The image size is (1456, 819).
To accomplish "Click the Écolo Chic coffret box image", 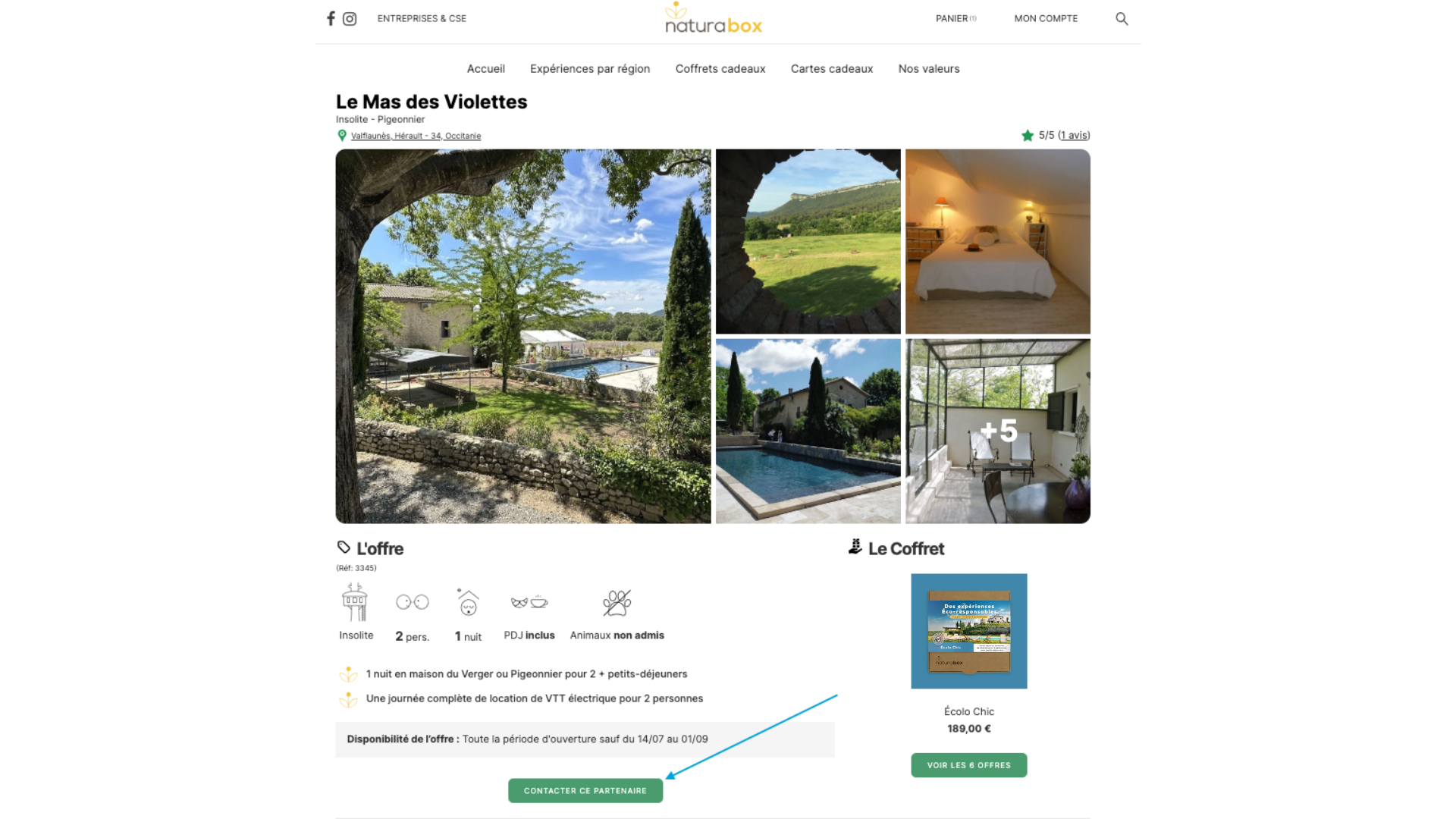I will (969, 631).
